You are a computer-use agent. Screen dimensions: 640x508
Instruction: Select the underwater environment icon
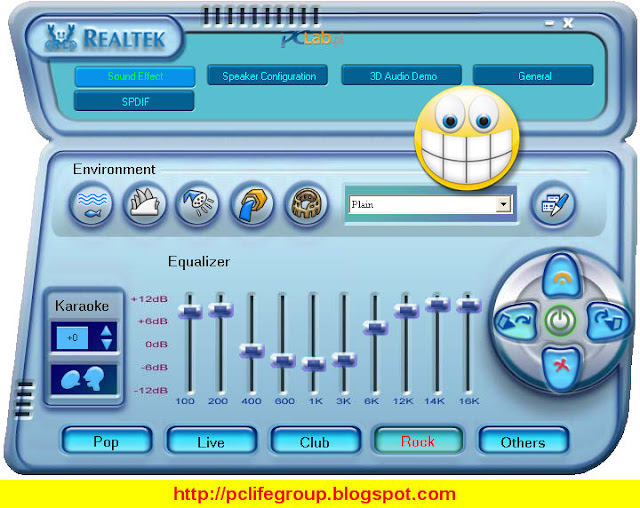tap(92, 203)
